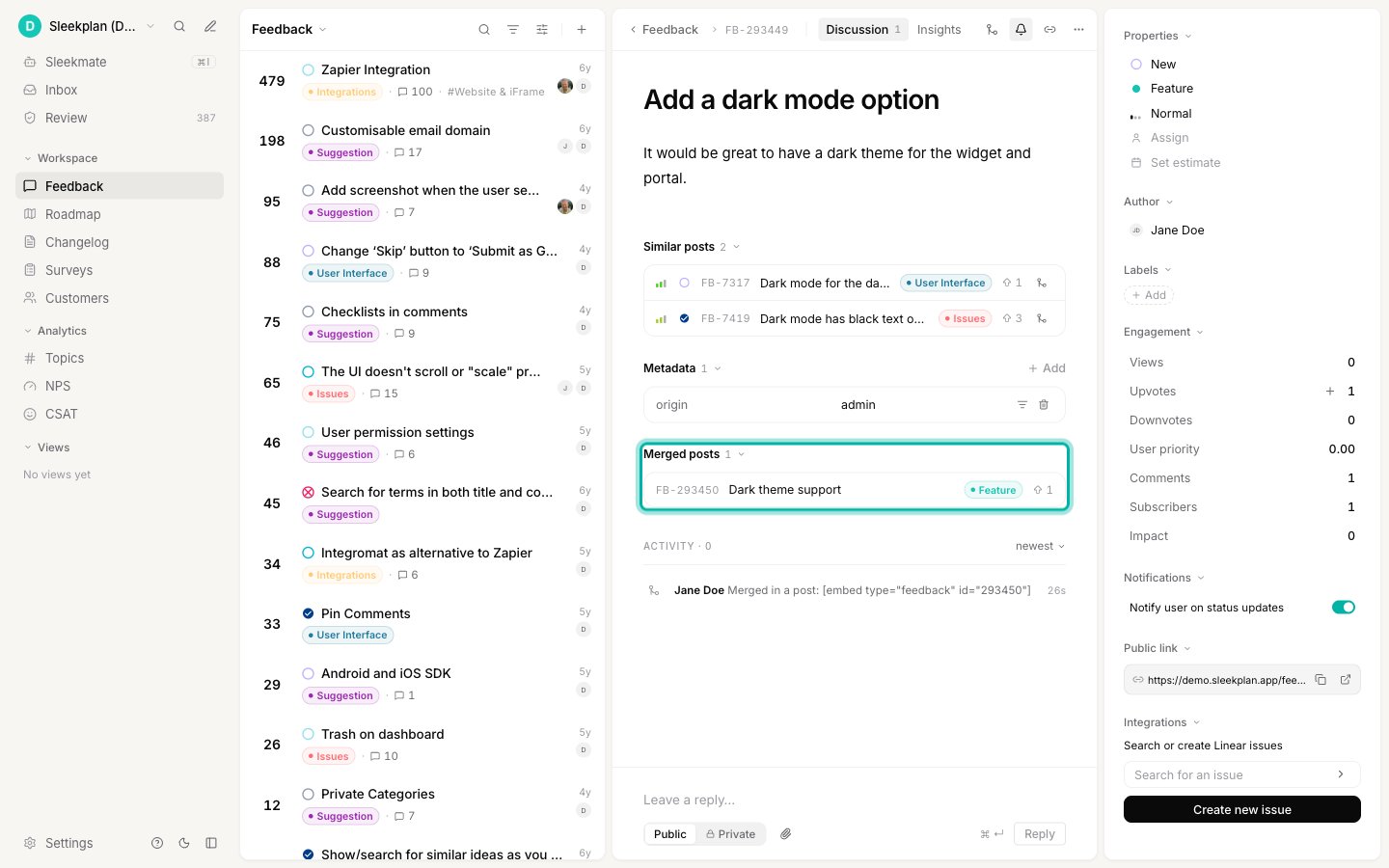Toggle status circle of Checklists in comments
The image size is (1389, 868).
[309, 312]
